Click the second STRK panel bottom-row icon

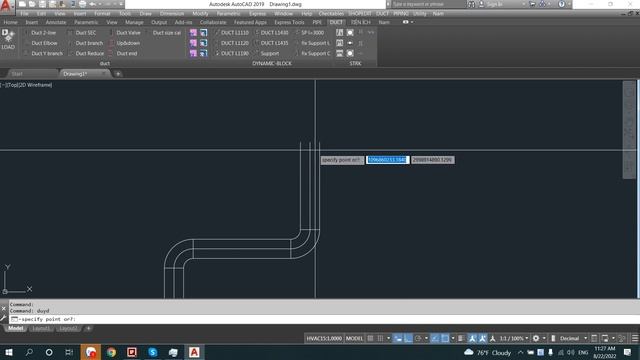350,53
